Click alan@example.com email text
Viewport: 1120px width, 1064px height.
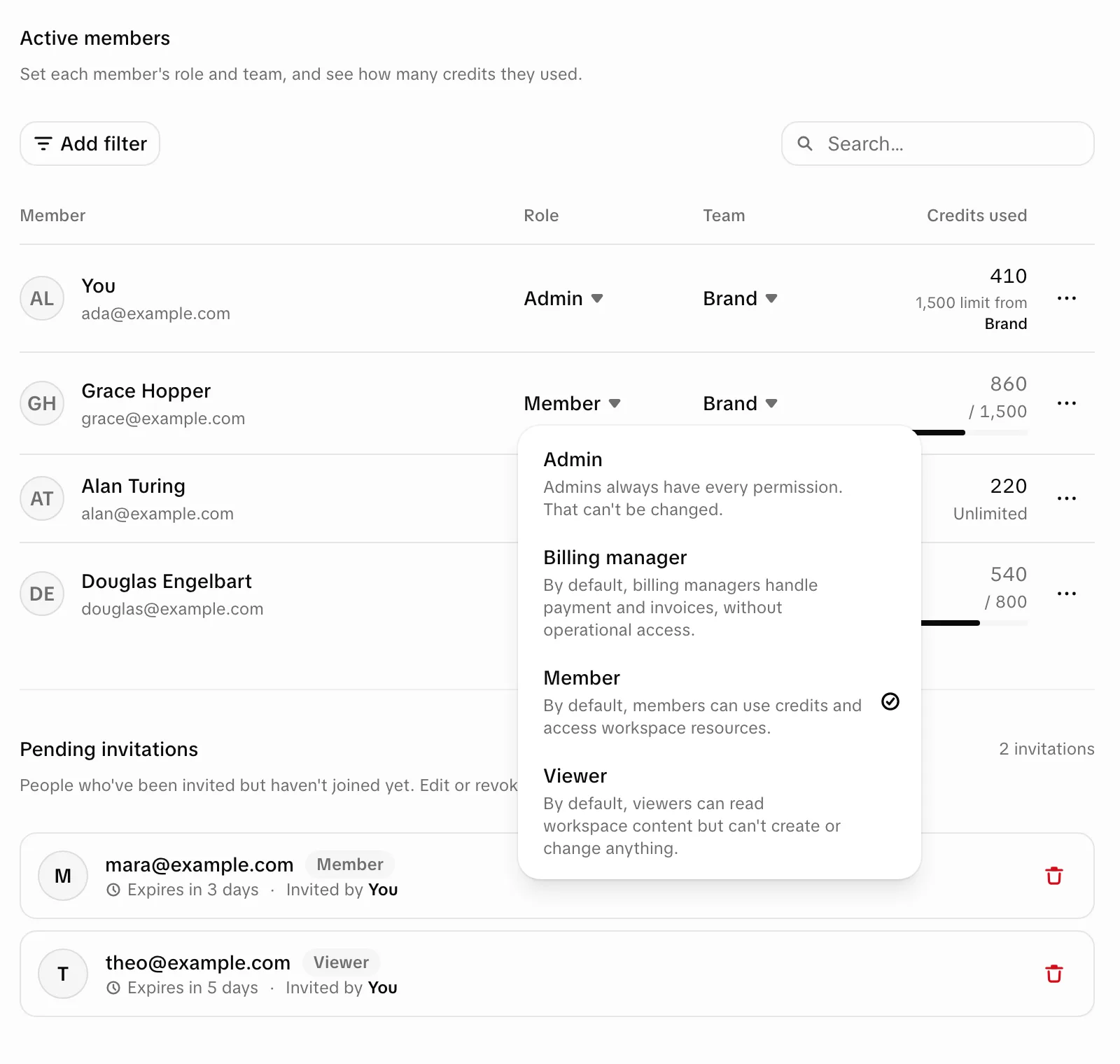pyautogui.click(x=157, y=514)
